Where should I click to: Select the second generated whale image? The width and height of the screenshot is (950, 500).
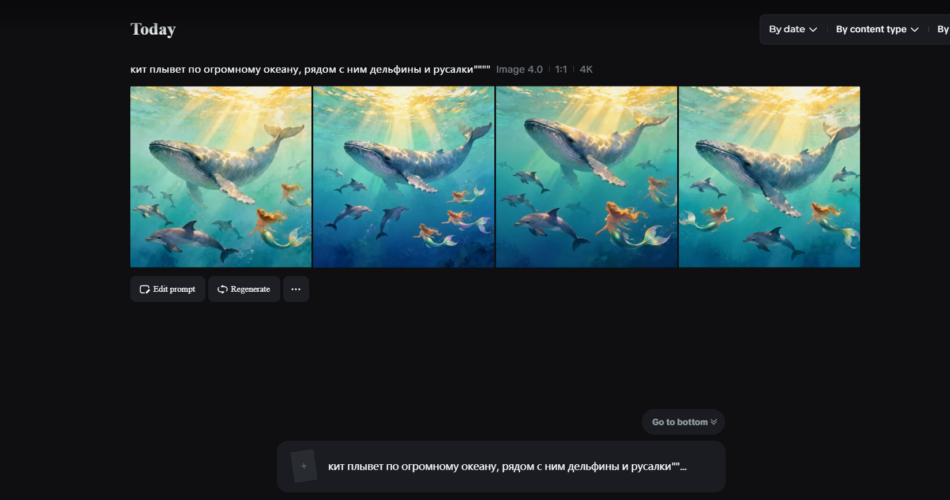[404, 177]
